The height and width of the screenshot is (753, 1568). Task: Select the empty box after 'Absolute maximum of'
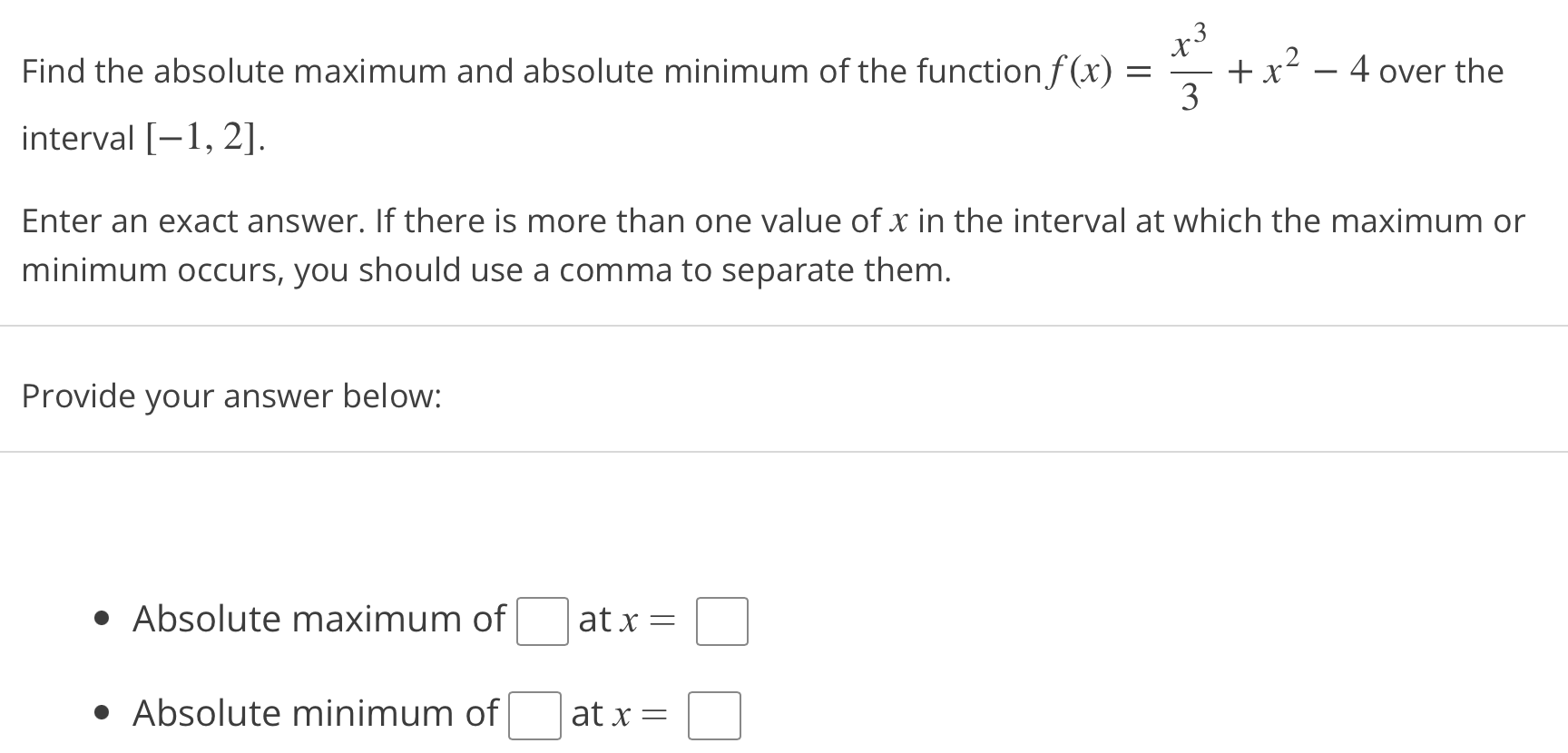pos(542,622)
